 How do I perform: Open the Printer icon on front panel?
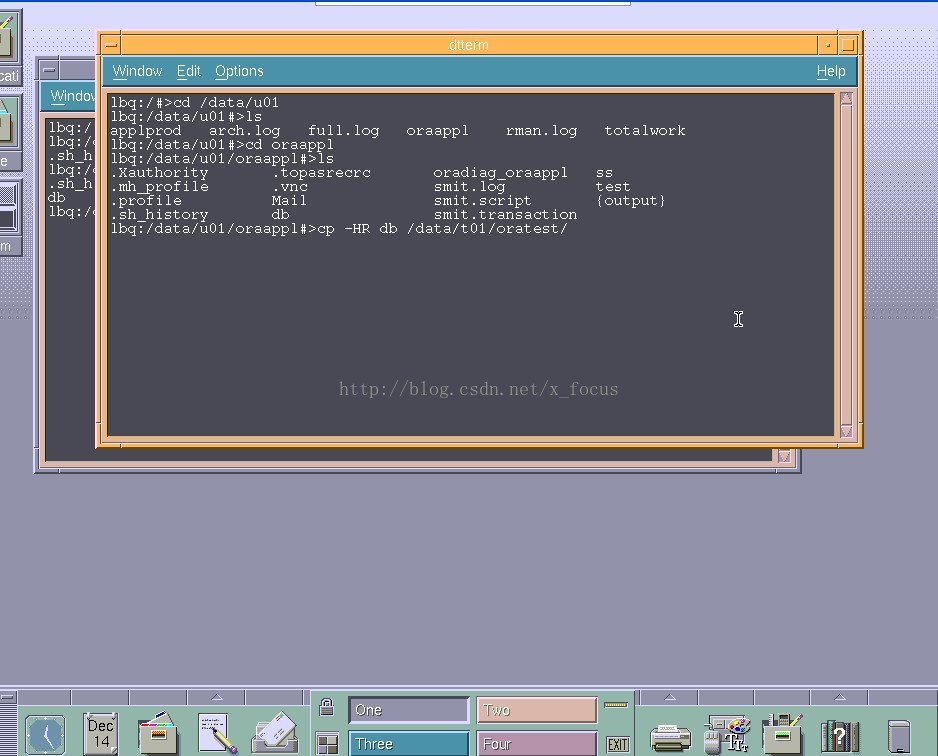point(670,737)
